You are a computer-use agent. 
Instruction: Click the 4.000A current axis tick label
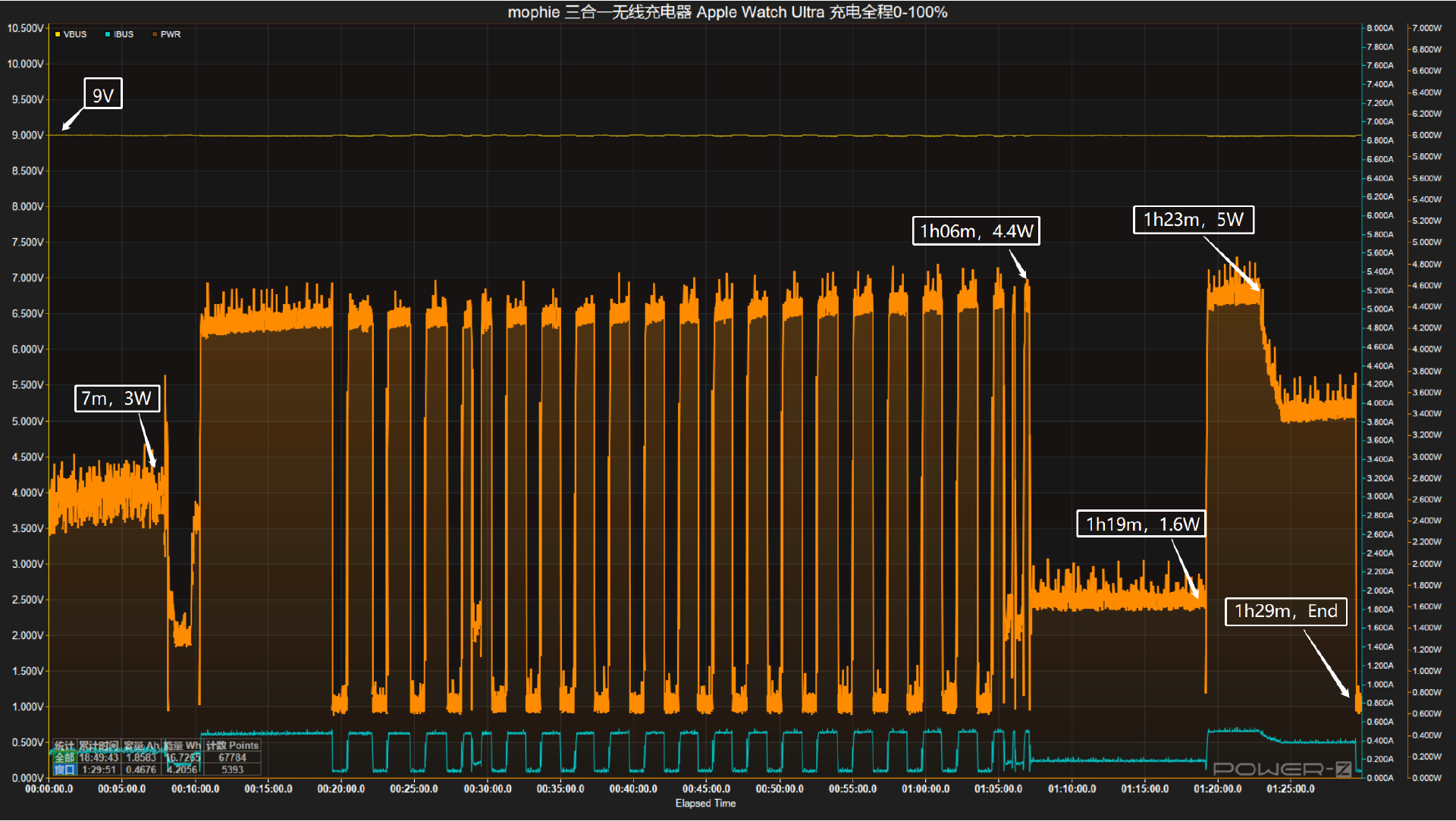coord(1380,403)
